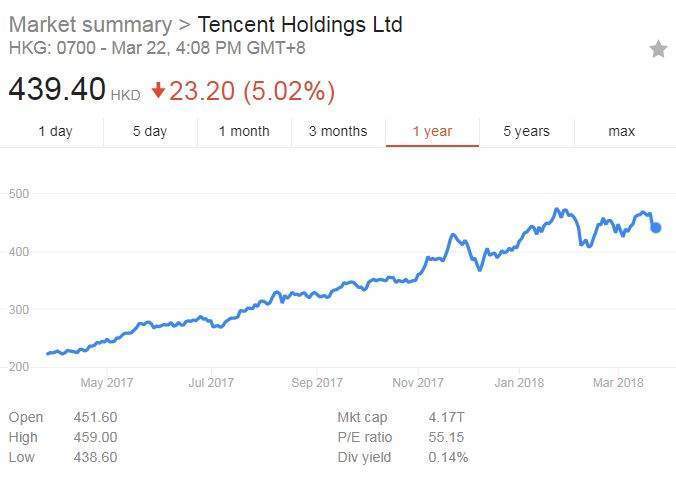
Task: Switch to the 1 day tab
Action: pyautogui.click(x=55, y=131)
